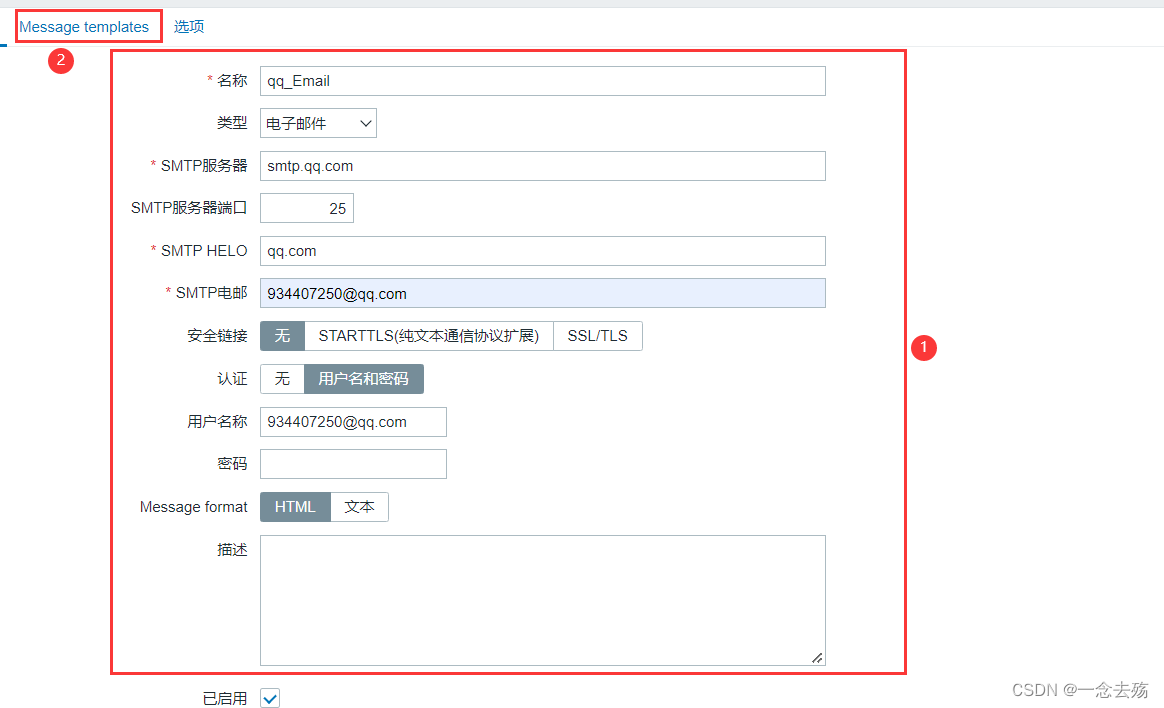Click the SMTP HELO field with qq.com
The height and width of the screenshot is (708, 1164).
[x=543, y=251]
